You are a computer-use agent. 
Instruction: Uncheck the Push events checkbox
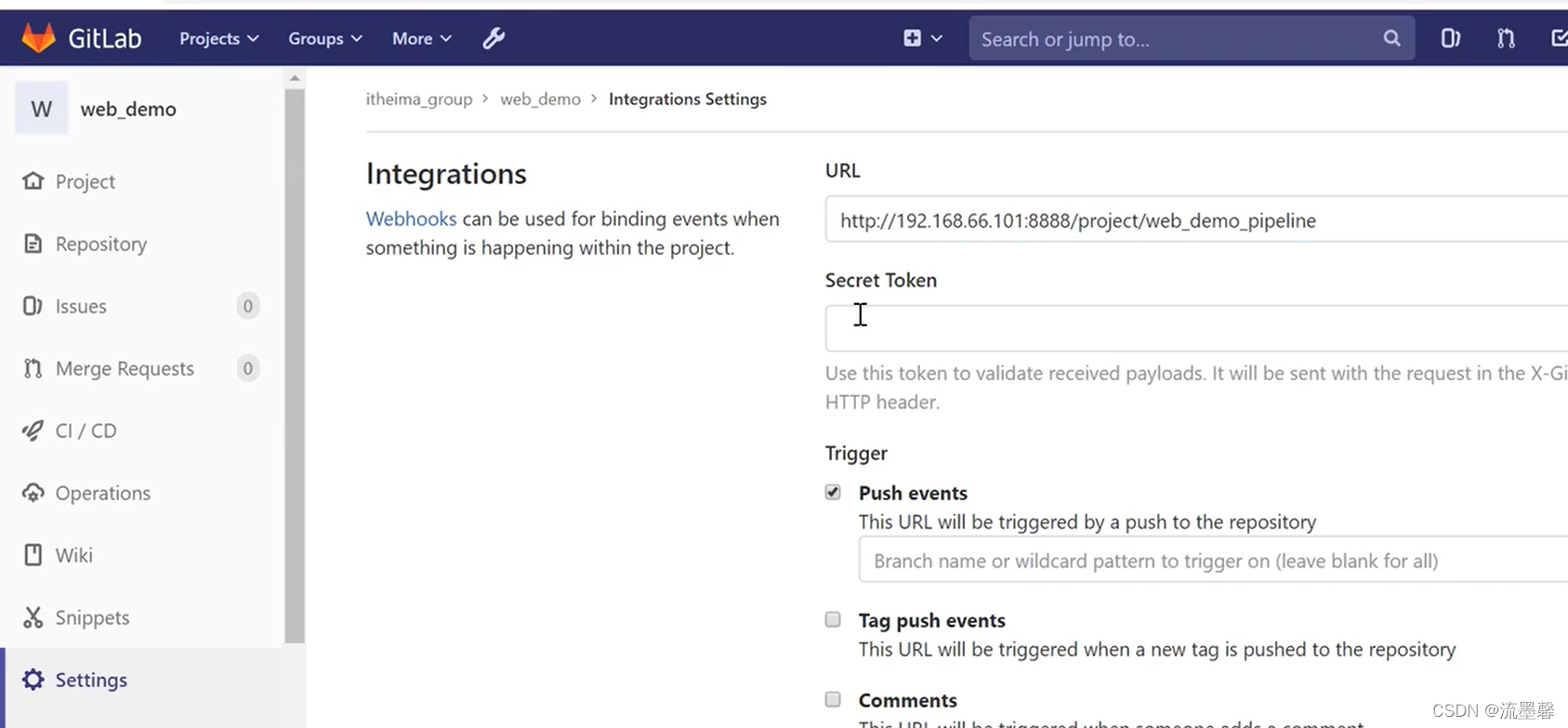pos(833,492)
